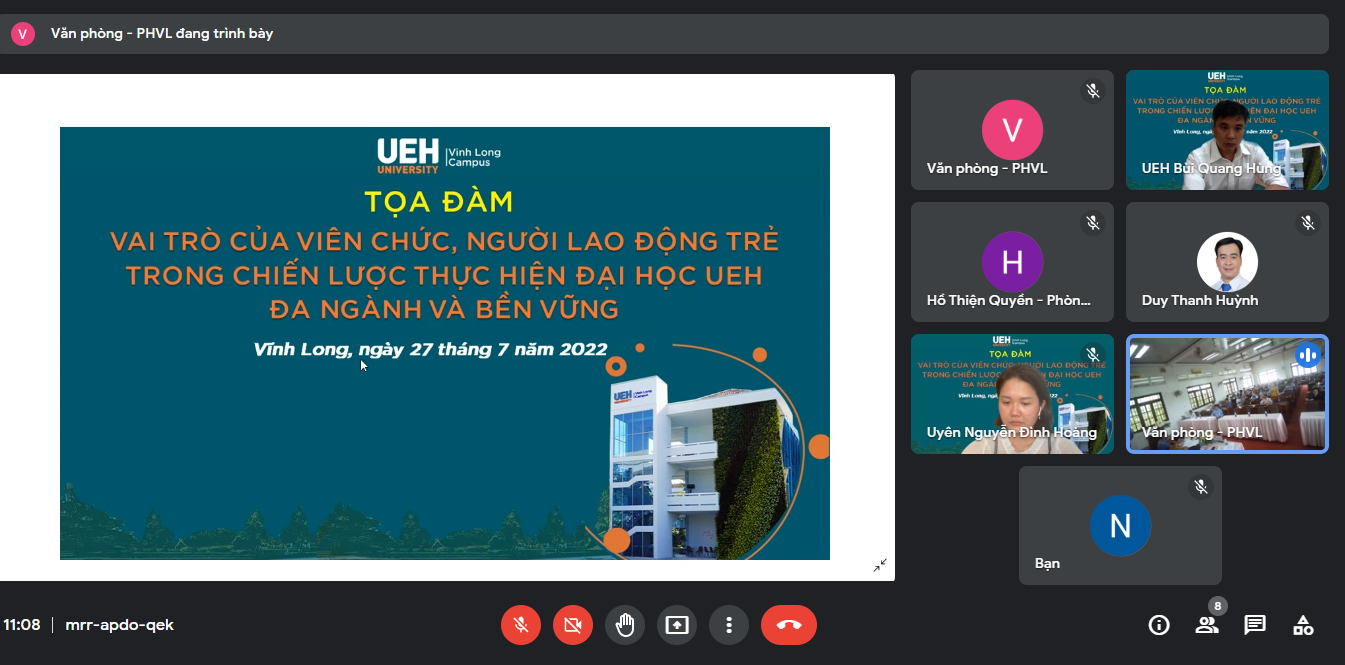Click the speaking audio indicator on room tile

click(x=1308, y=355)
